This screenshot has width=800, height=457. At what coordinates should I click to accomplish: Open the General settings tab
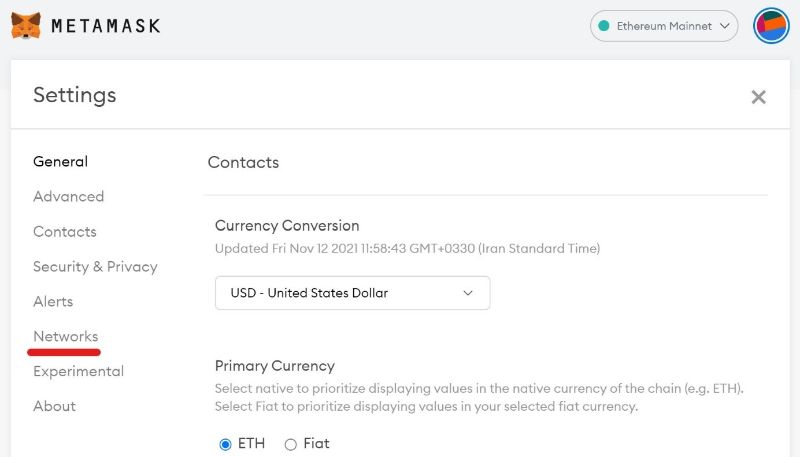pos(60,161)
